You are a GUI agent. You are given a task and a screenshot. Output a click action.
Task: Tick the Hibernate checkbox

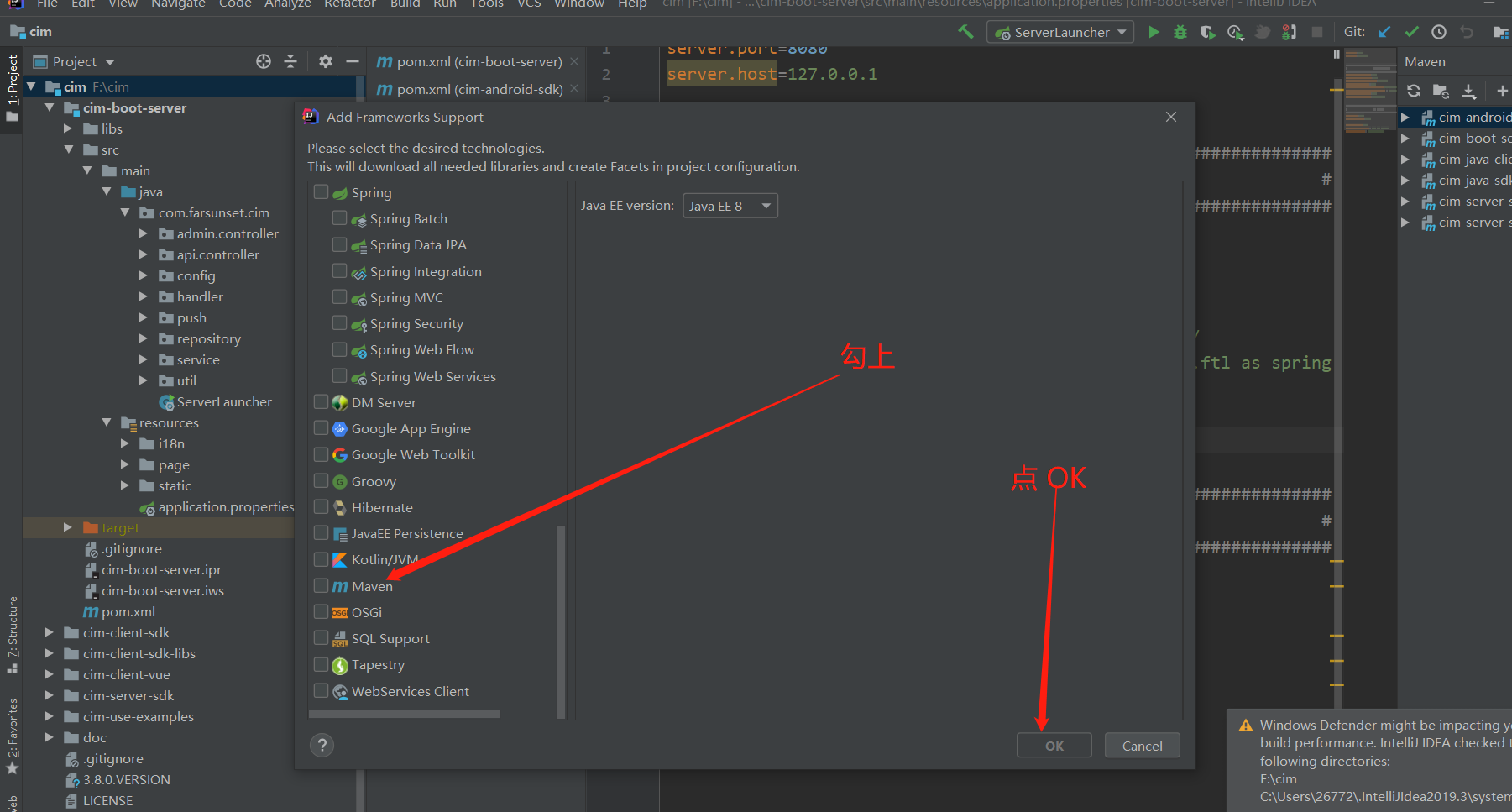pos(321,506)
